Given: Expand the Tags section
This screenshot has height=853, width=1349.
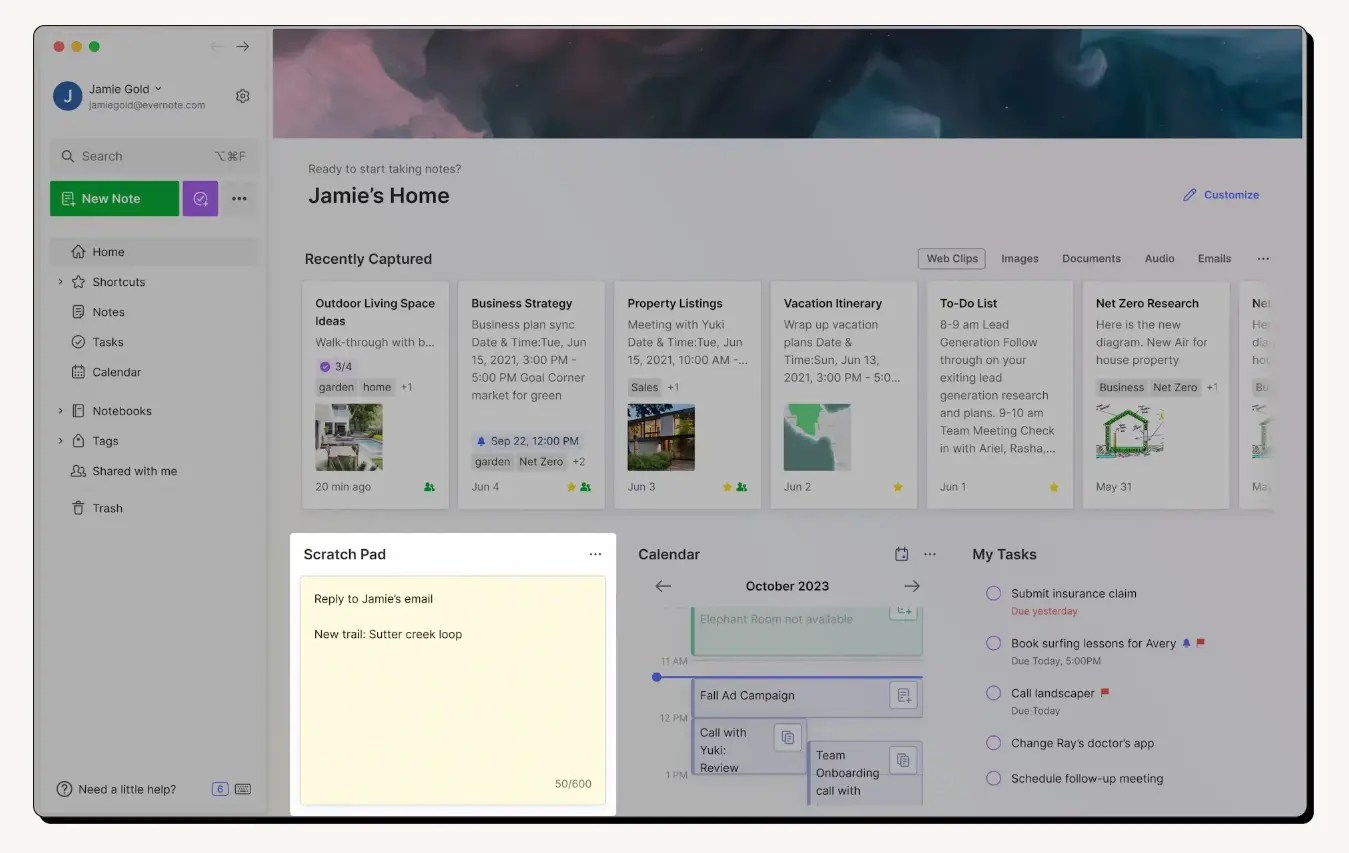Looking at the screenshot, I should point(60,440).
